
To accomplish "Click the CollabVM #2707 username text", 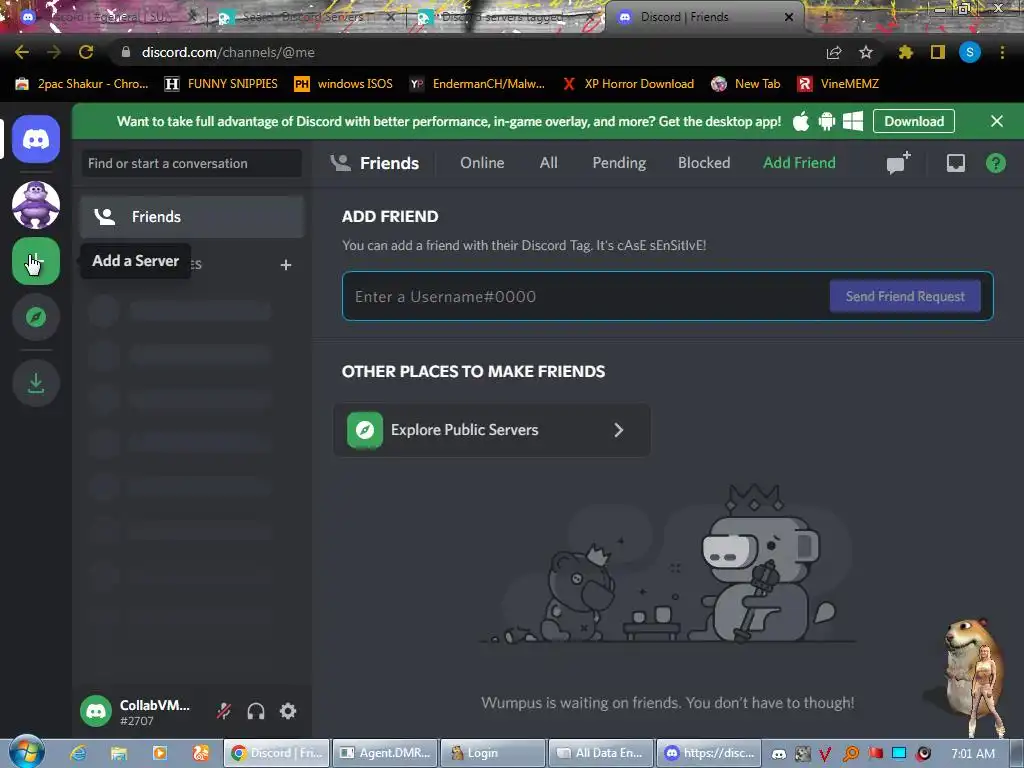I will (x=155, y=712).
